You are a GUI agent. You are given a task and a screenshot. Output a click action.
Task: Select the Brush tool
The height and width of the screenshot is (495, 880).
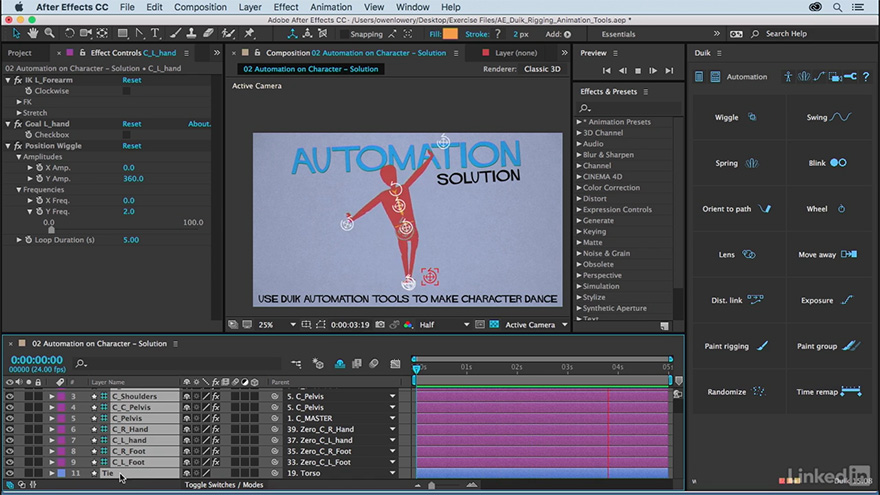coord(175,34)
